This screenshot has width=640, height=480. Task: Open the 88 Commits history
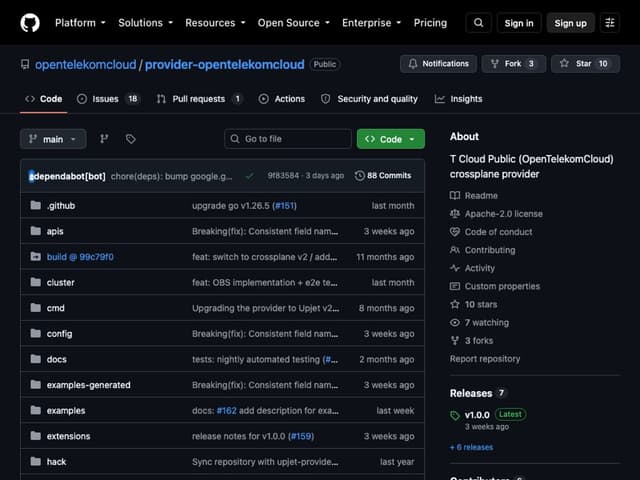click(x=383, y=176)
